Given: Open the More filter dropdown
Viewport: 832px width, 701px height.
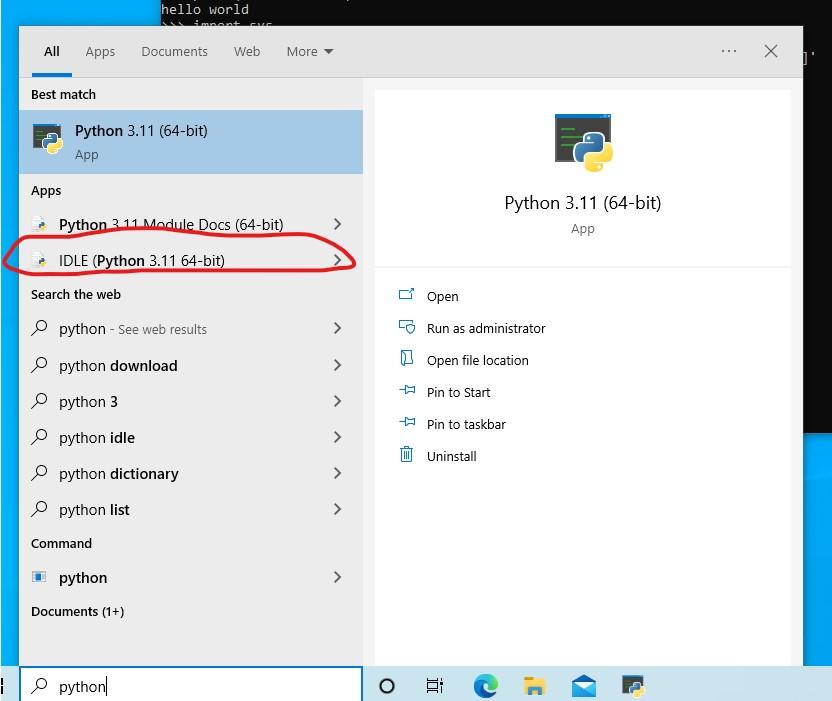Looking at the screenshot, I should 309,51.
